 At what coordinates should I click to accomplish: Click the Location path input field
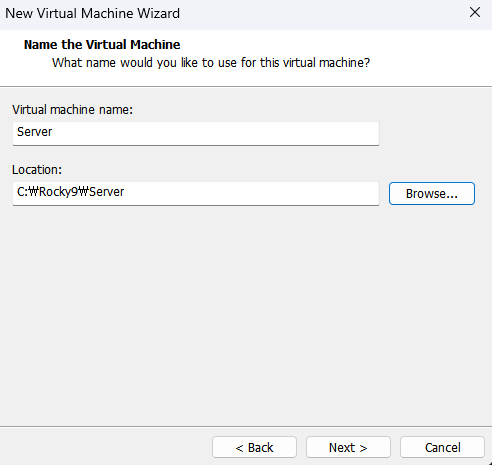pos(196,193)
